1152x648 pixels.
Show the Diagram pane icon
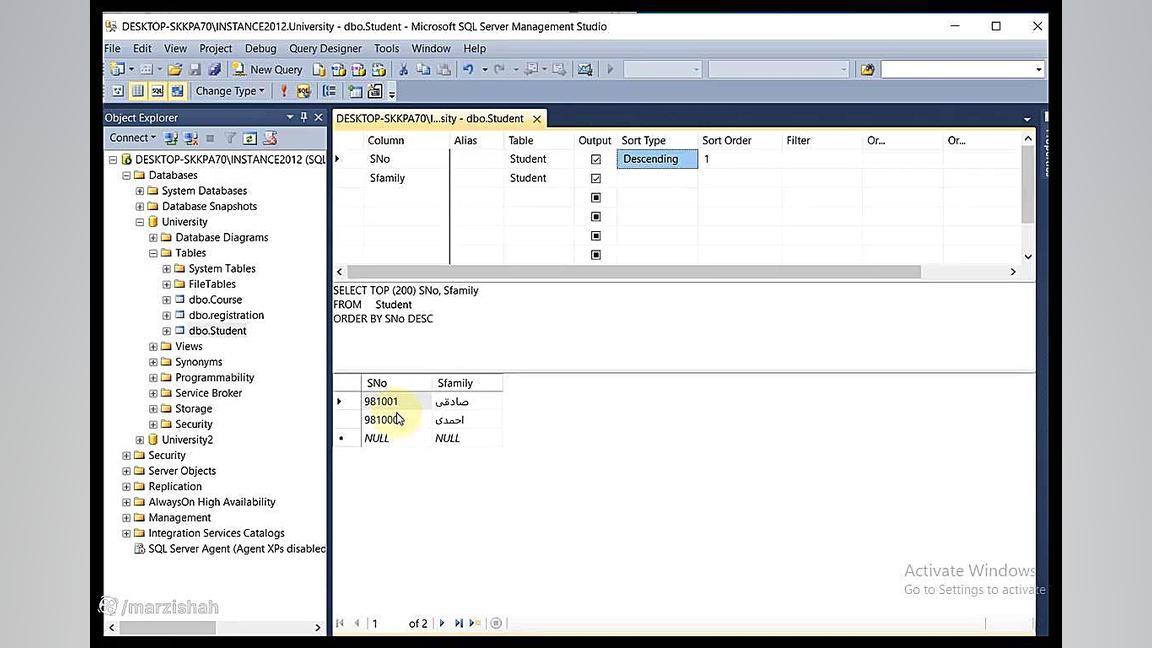(118, 91)
